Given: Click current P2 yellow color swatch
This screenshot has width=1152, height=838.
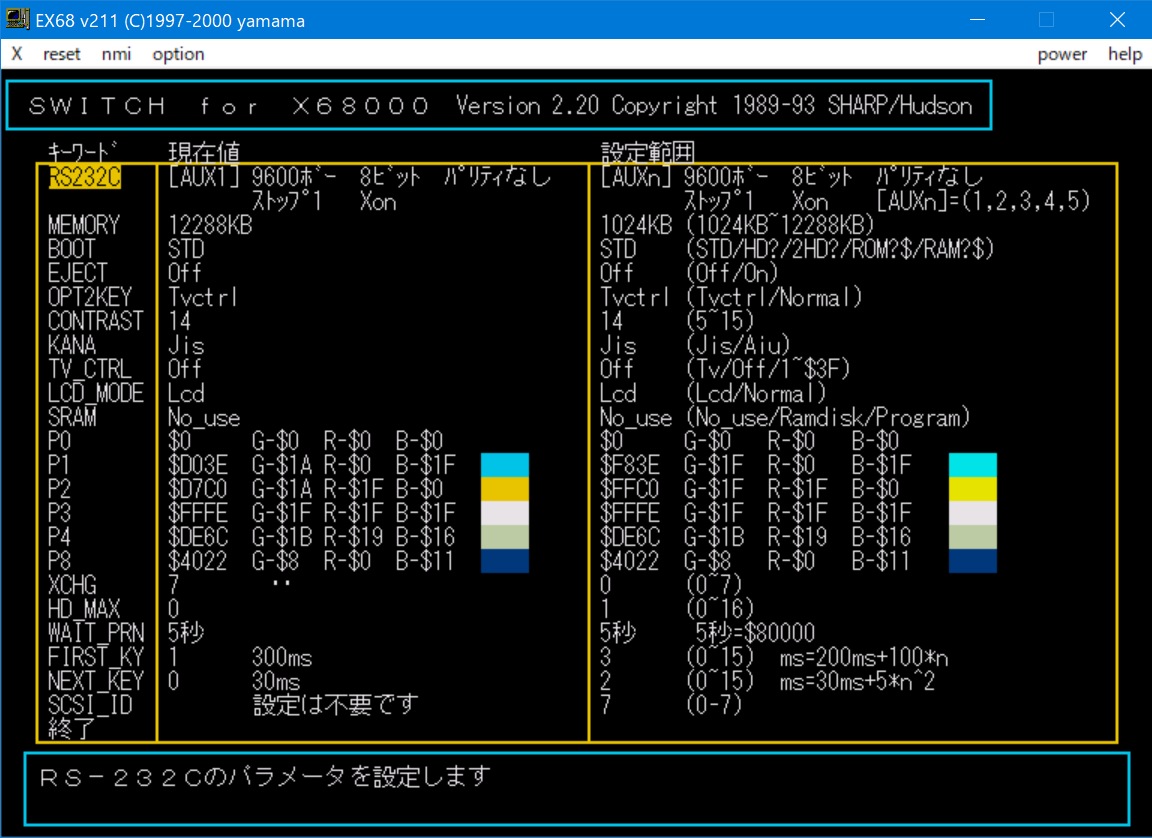Looking at the screenshot, I should coord(505,489).
